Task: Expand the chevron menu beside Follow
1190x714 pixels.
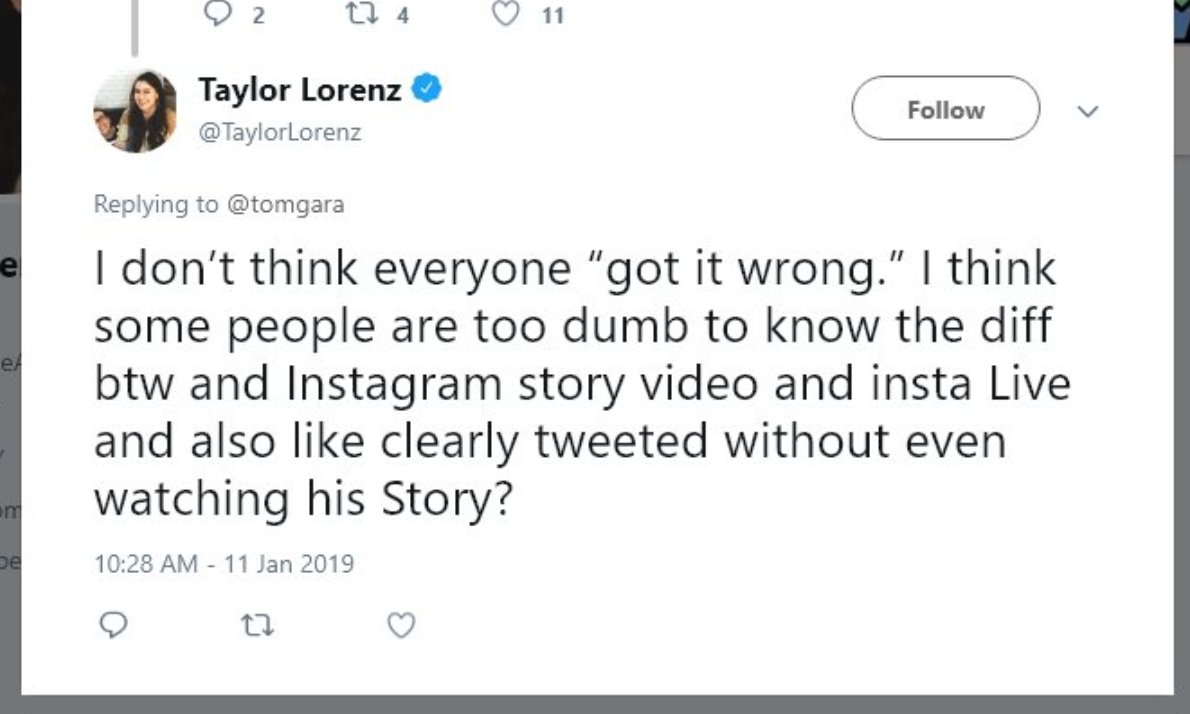Action: click(x=1089, y=111)
